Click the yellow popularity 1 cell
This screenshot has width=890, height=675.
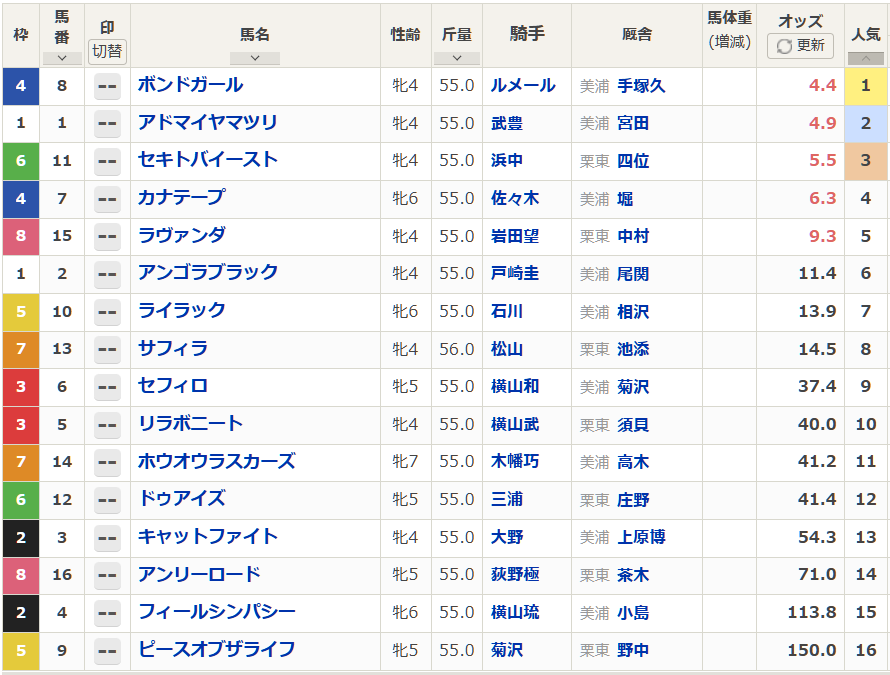tap(866, 86)
